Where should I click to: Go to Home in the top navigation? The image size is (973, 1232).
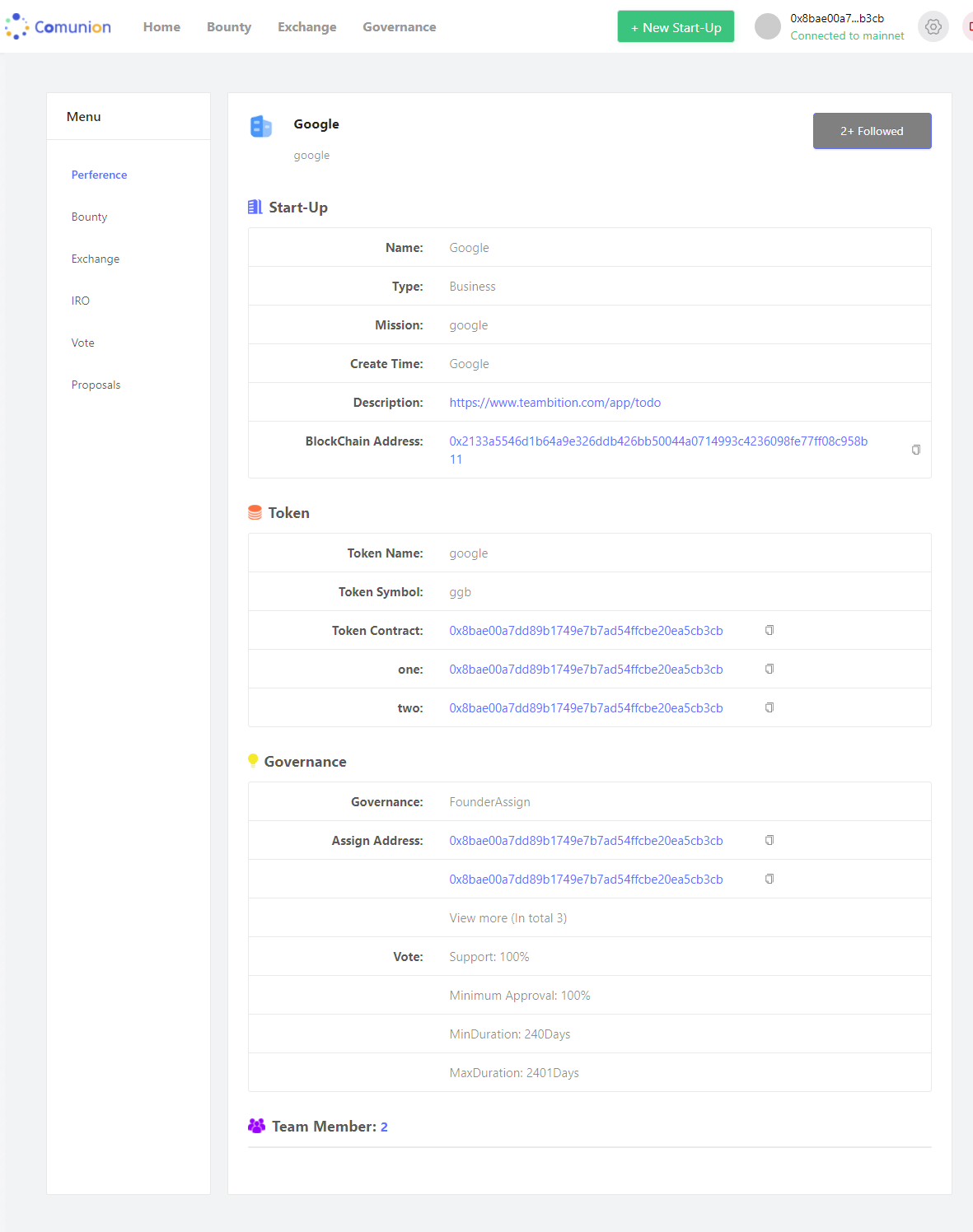[x=161, y=27]
